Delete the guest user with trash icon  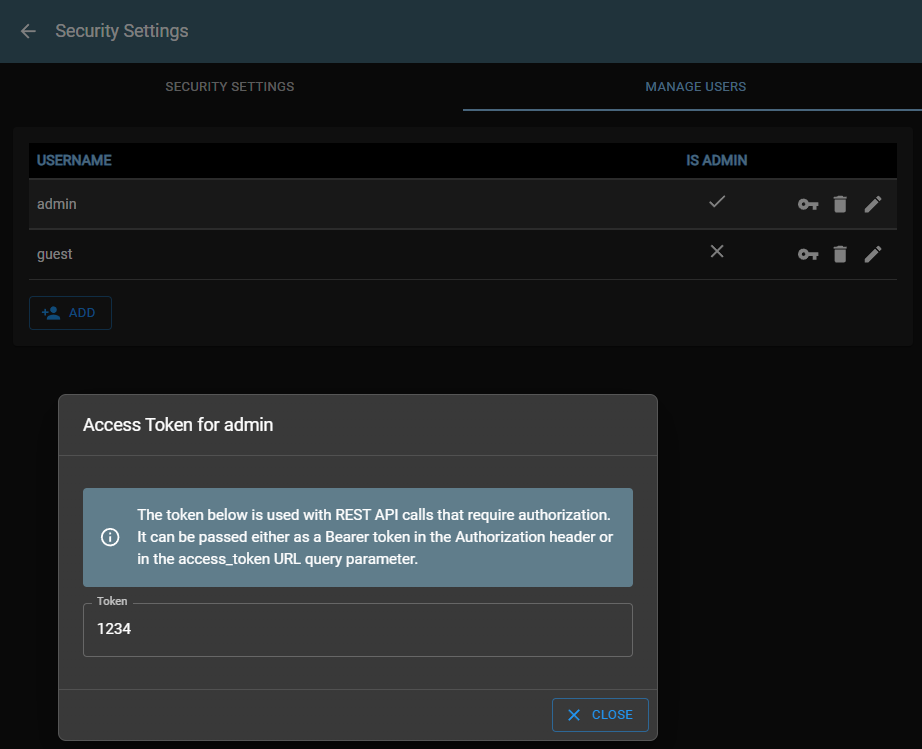pos(840,254)
